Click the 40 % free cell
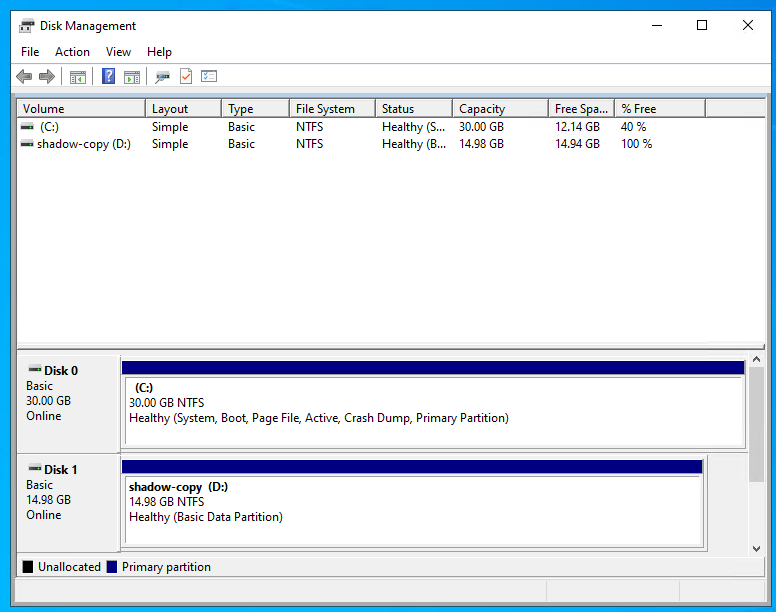The width and height of the screenshot is (776, 612). point(633,127)
